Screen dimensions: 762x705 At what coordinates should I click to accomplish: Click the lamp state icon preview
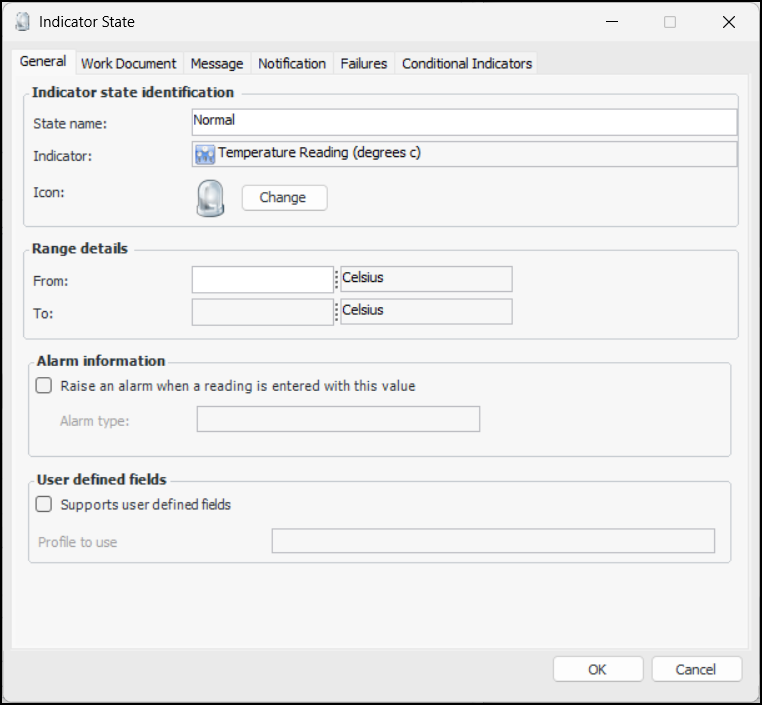210,198
